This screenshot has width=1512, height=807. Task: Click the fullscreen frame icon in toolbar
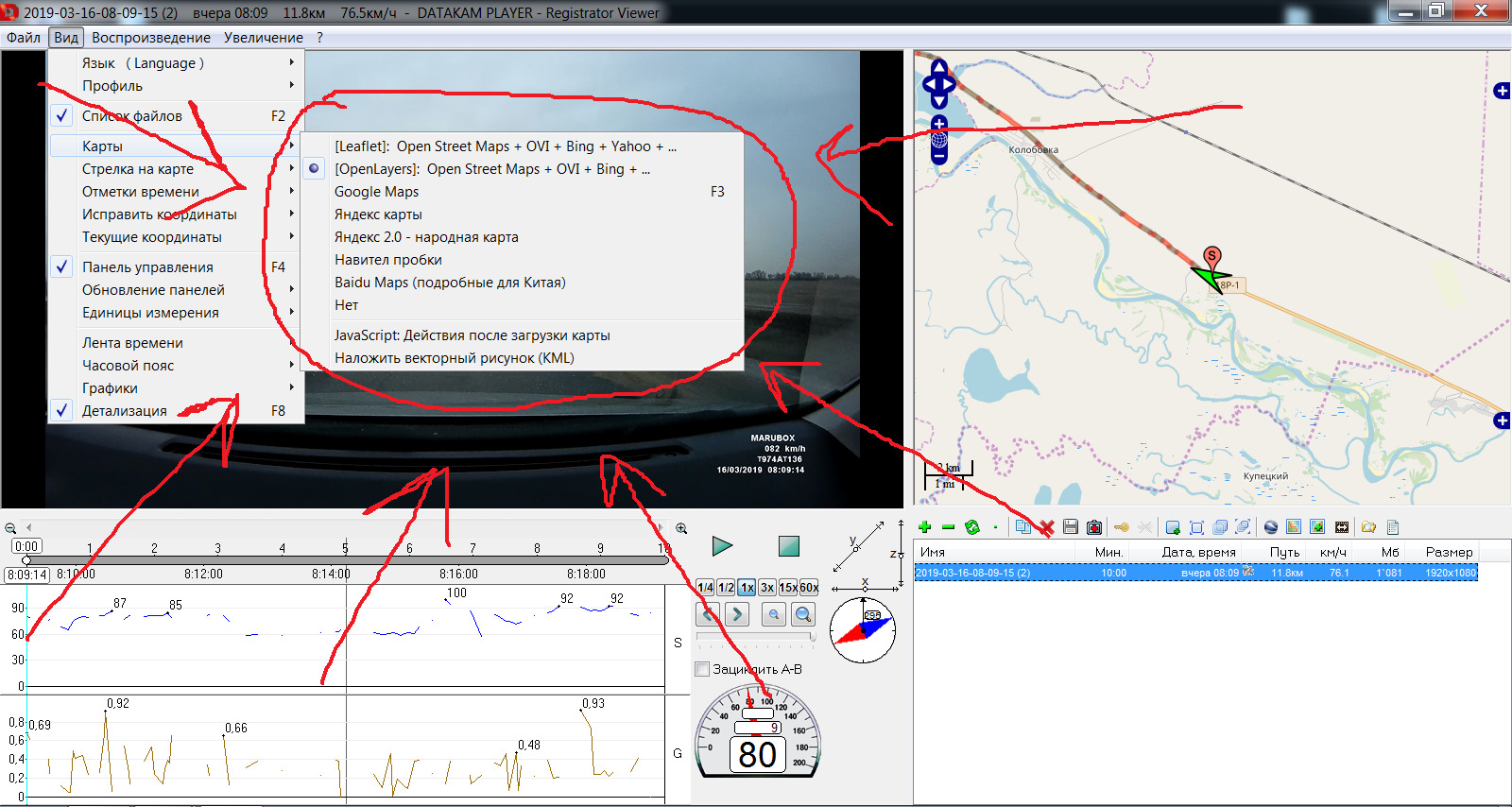tap(1196, 527)
